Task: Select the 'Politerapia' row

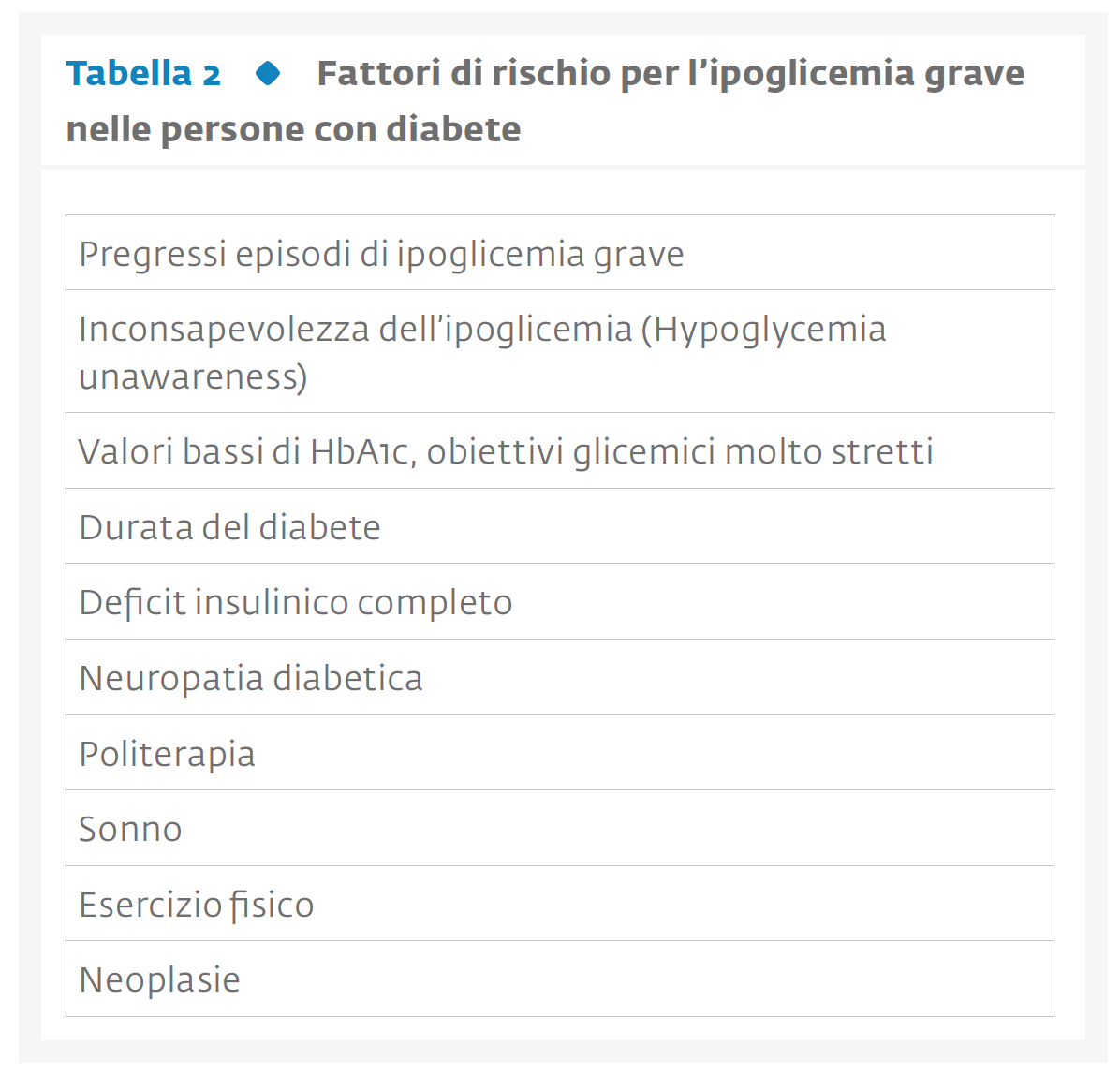Action: (559, 753)
